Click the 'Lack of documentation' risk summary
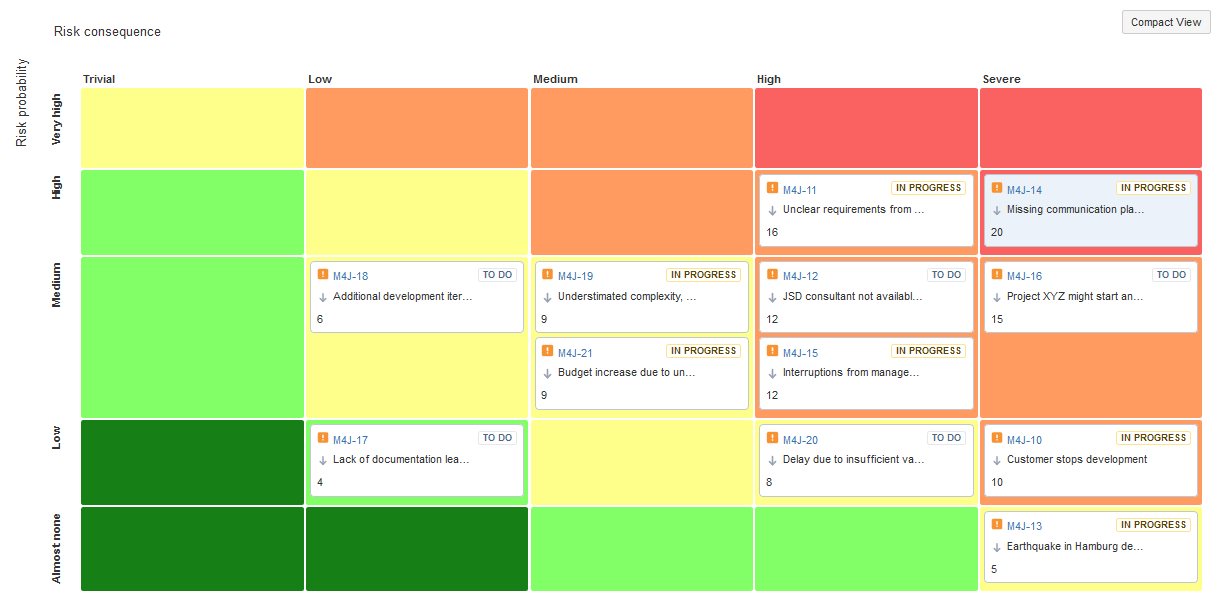Screen dimensions: 1219x597 pyautogui.click(x=401, y=460)
